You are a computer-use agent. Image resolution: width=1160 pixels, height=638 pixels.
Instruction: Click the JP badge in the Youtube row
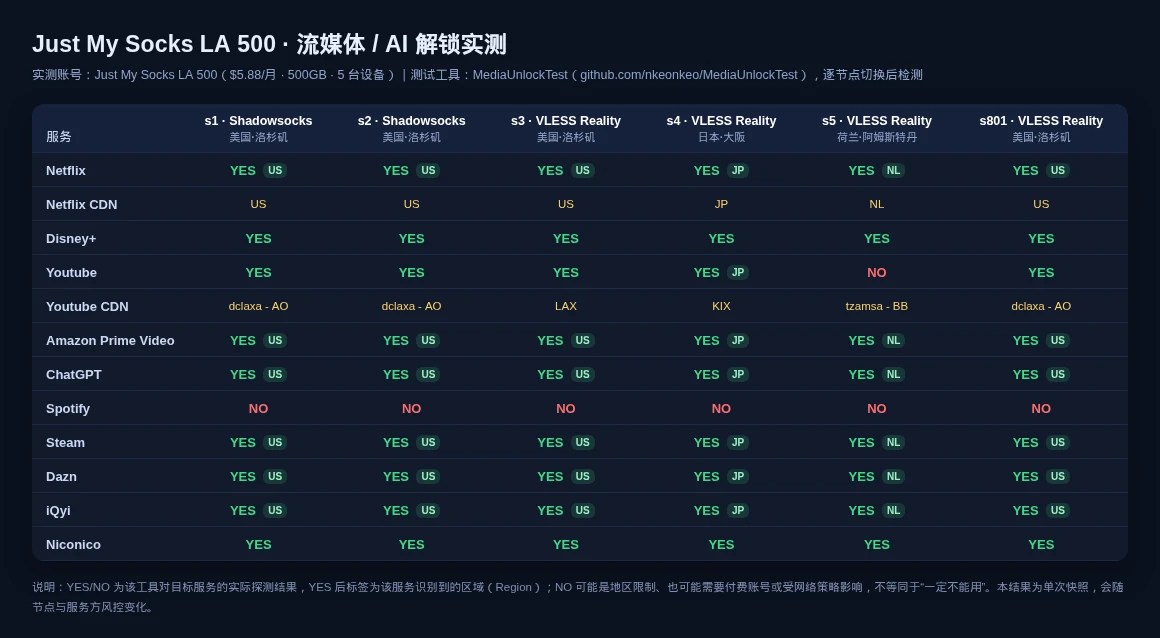(738, 272)
